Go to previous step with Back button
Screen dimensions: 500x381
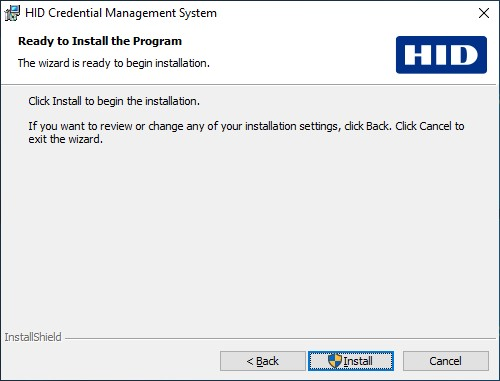(x=263, y=361)
